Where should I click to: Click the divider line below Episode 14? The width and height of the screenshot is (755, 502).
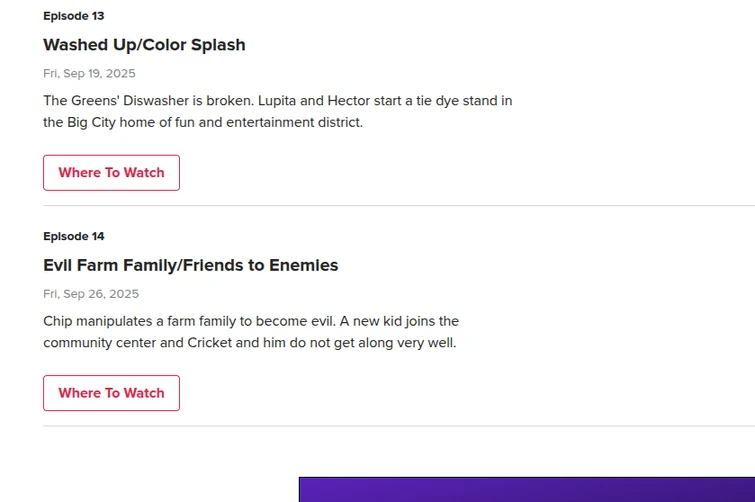[398, 426]
